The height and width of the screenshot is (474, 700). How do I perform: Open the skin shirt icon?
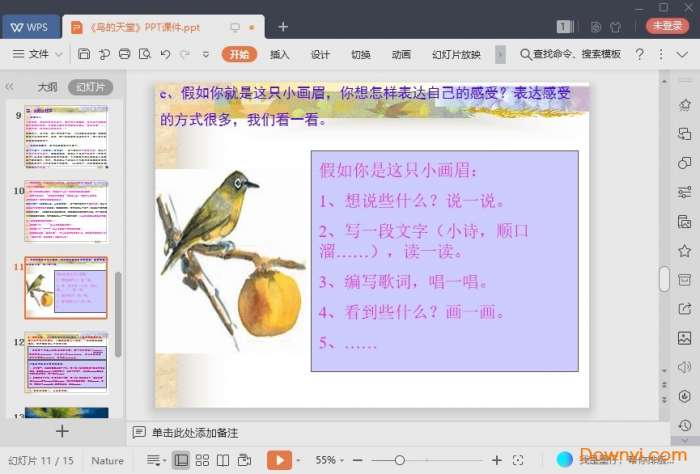pyautogui.click(x=616, y=27)
